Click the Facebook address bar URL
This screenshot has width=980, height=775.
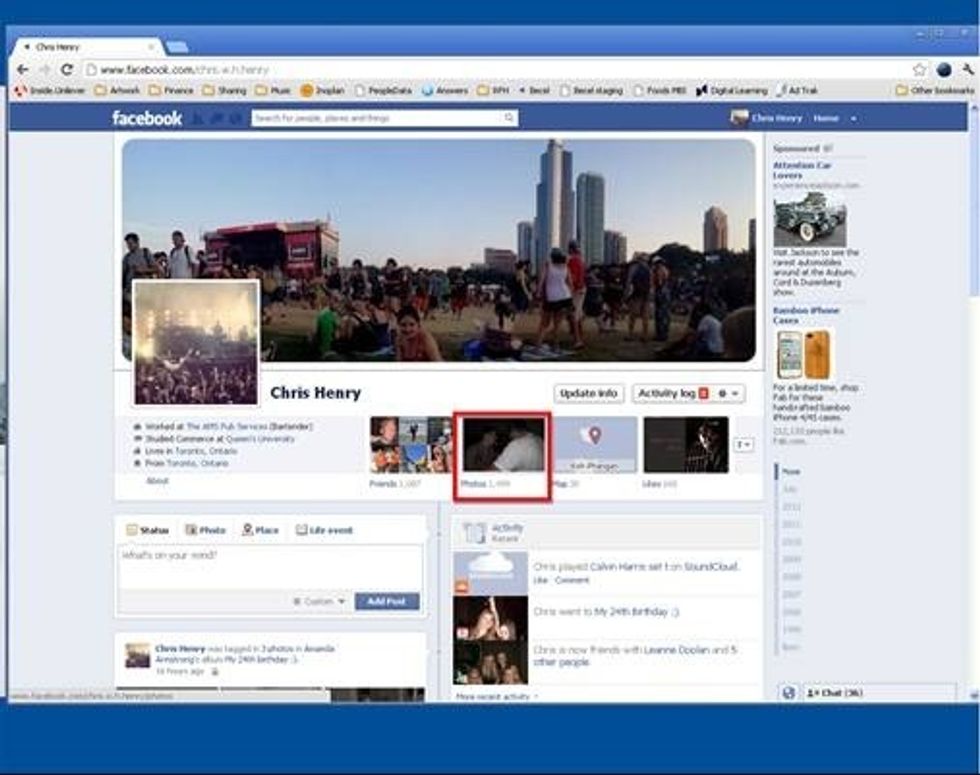[x=184, y=70]
